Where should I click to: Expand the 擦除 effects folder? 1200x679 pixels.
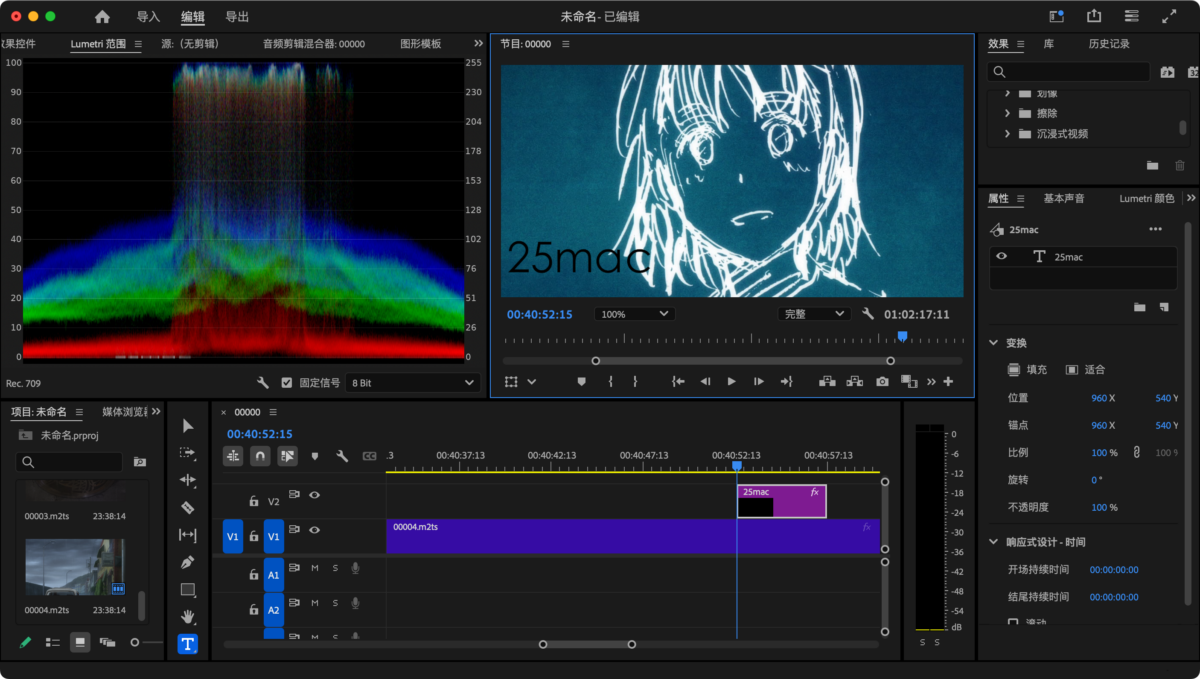pos(1007,113)
